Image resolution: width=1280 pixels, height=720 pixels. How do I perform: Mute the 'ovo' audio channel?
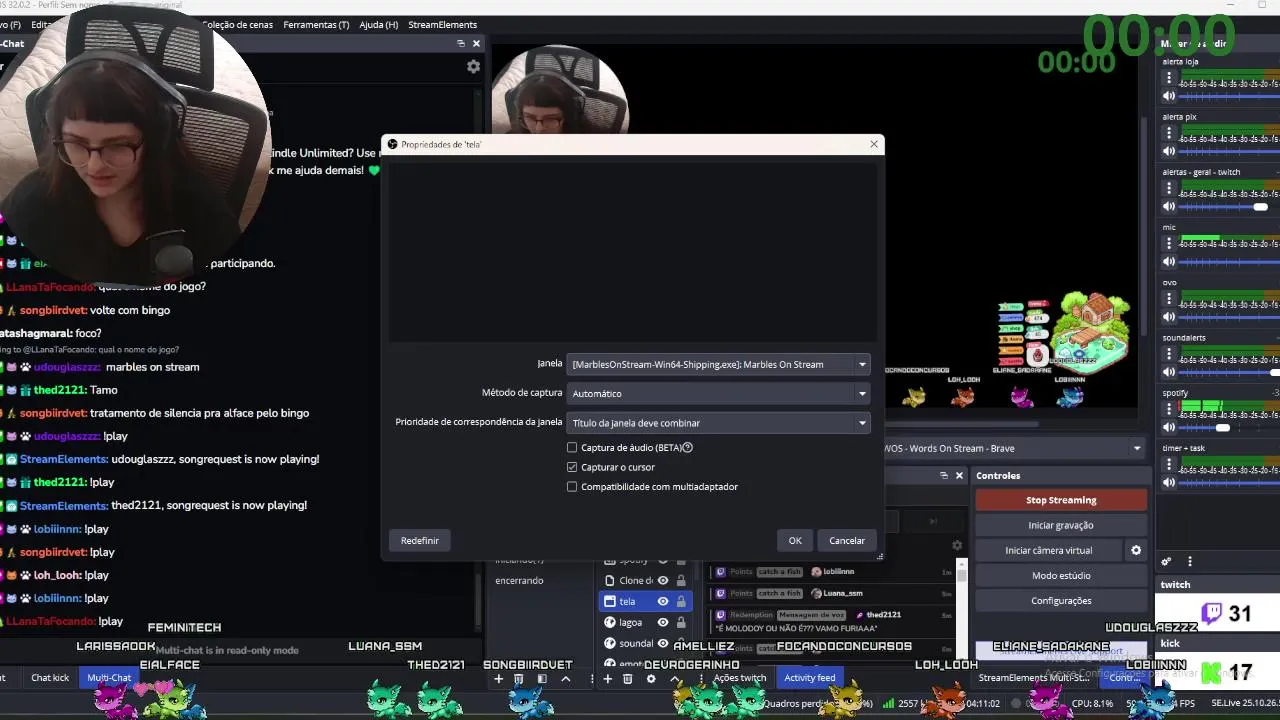click(1169, 317)
